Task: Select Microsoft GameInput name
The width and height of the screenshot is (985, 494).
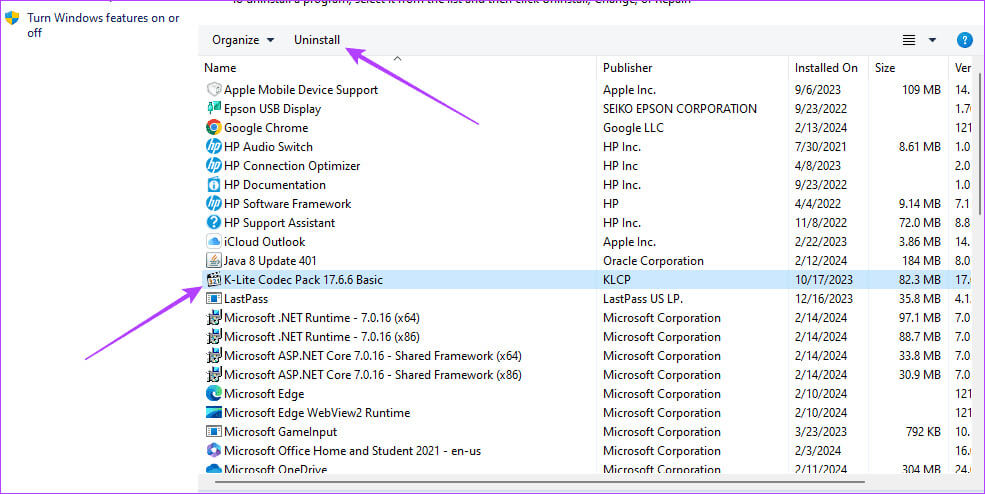Action: coord(280,432)
